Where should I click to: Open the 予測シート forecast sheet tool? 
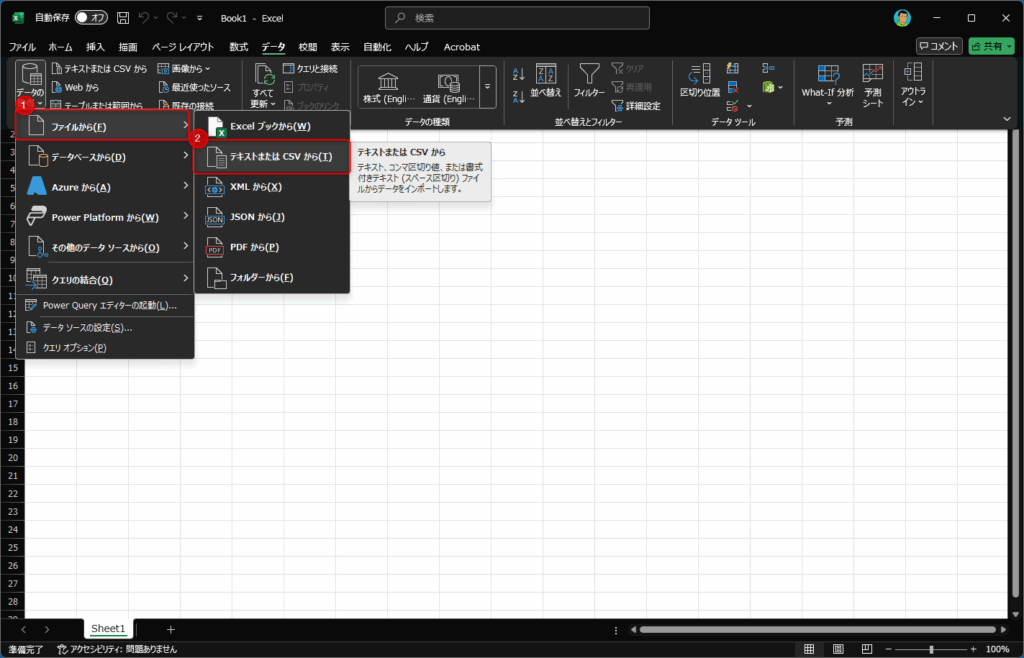click(873, 84)
